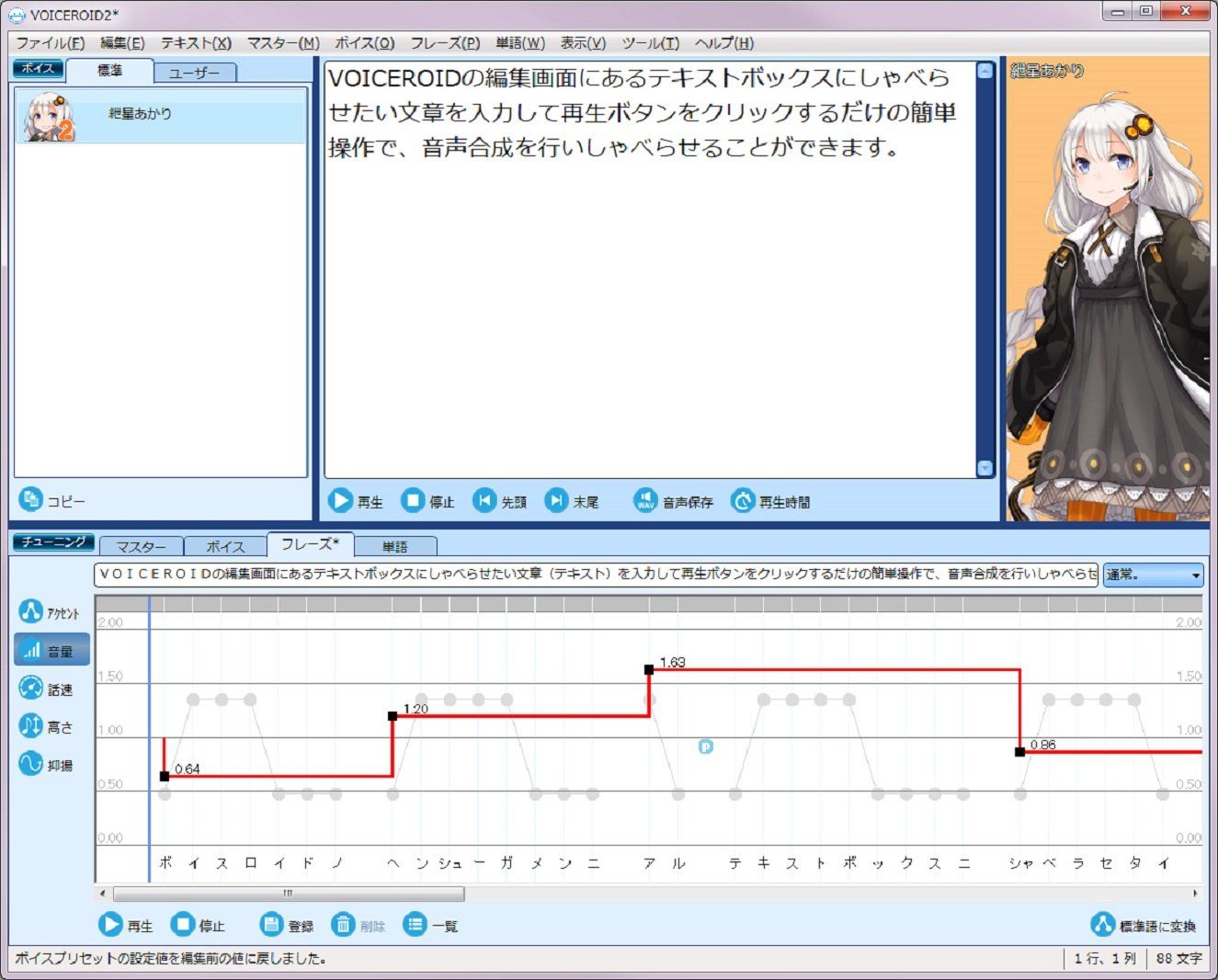Enable the 高さ pitch edit mode
The image size is (1218, 980).
[31, 726]
